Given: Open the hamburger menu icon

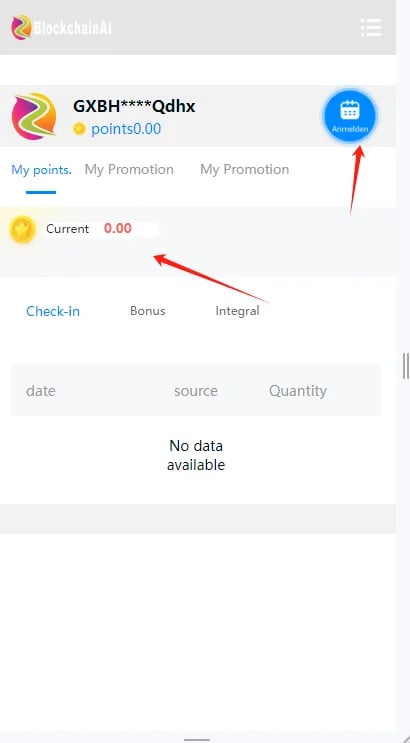Looking at the screenshot, I should pos(371,27).
